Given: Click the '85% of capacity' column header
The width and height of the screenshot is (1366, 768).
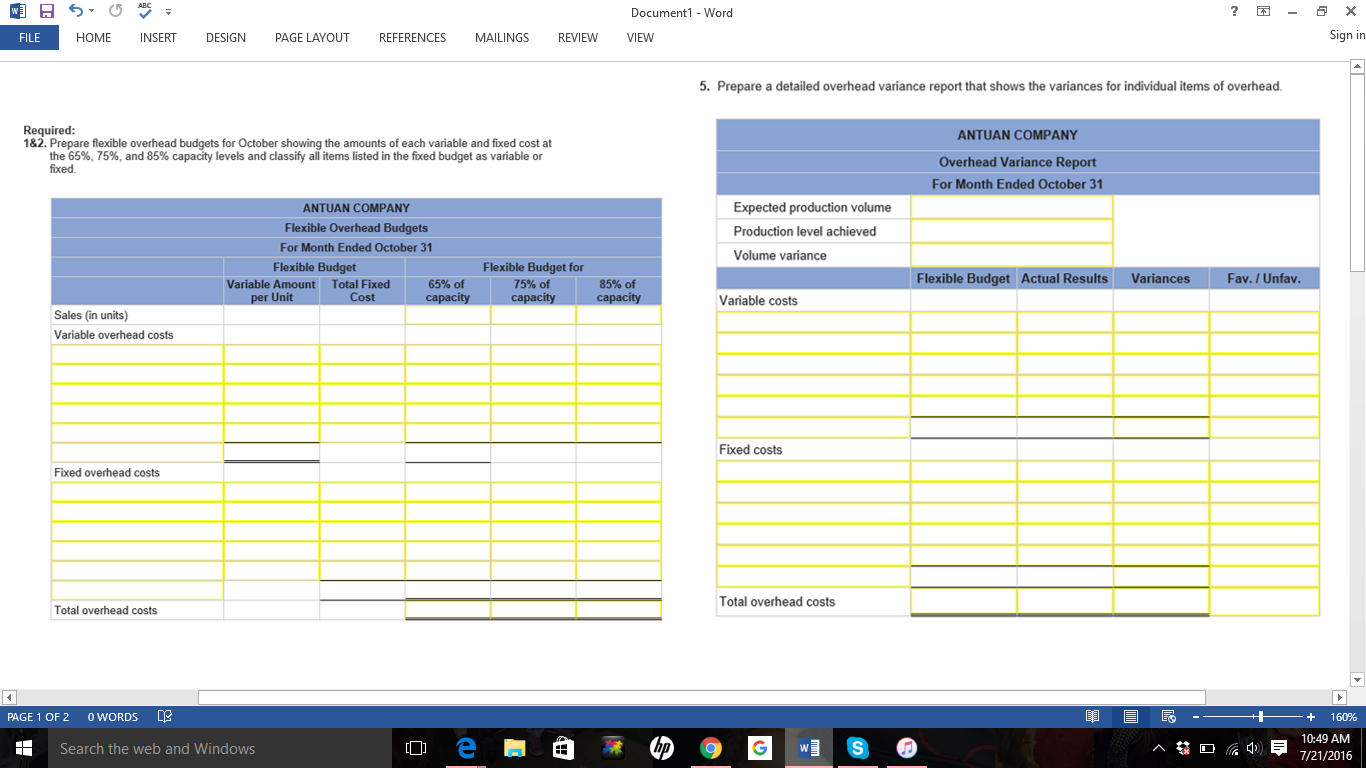Looking at the screenshot, I should pyautogui.click(x=618, y=291).
